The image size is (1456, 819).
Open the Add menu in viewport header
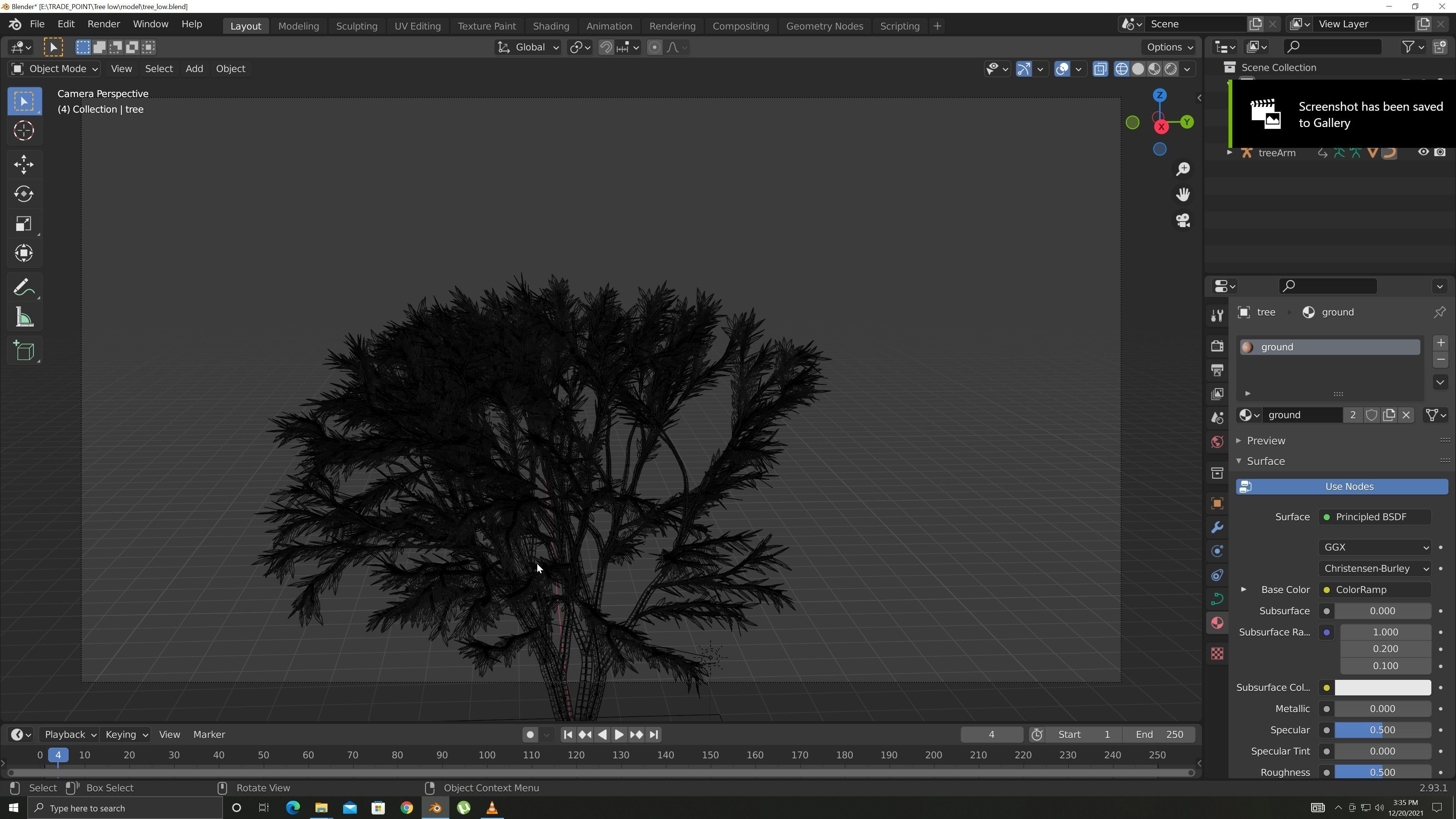(194, 69)
